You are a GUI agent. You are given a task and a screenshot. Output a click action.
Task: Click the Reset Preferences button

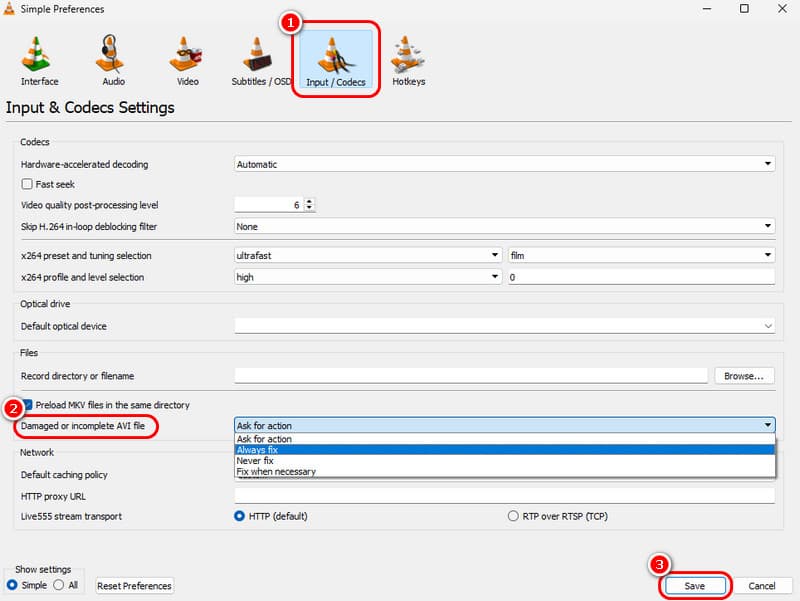[x=135, y=585]
